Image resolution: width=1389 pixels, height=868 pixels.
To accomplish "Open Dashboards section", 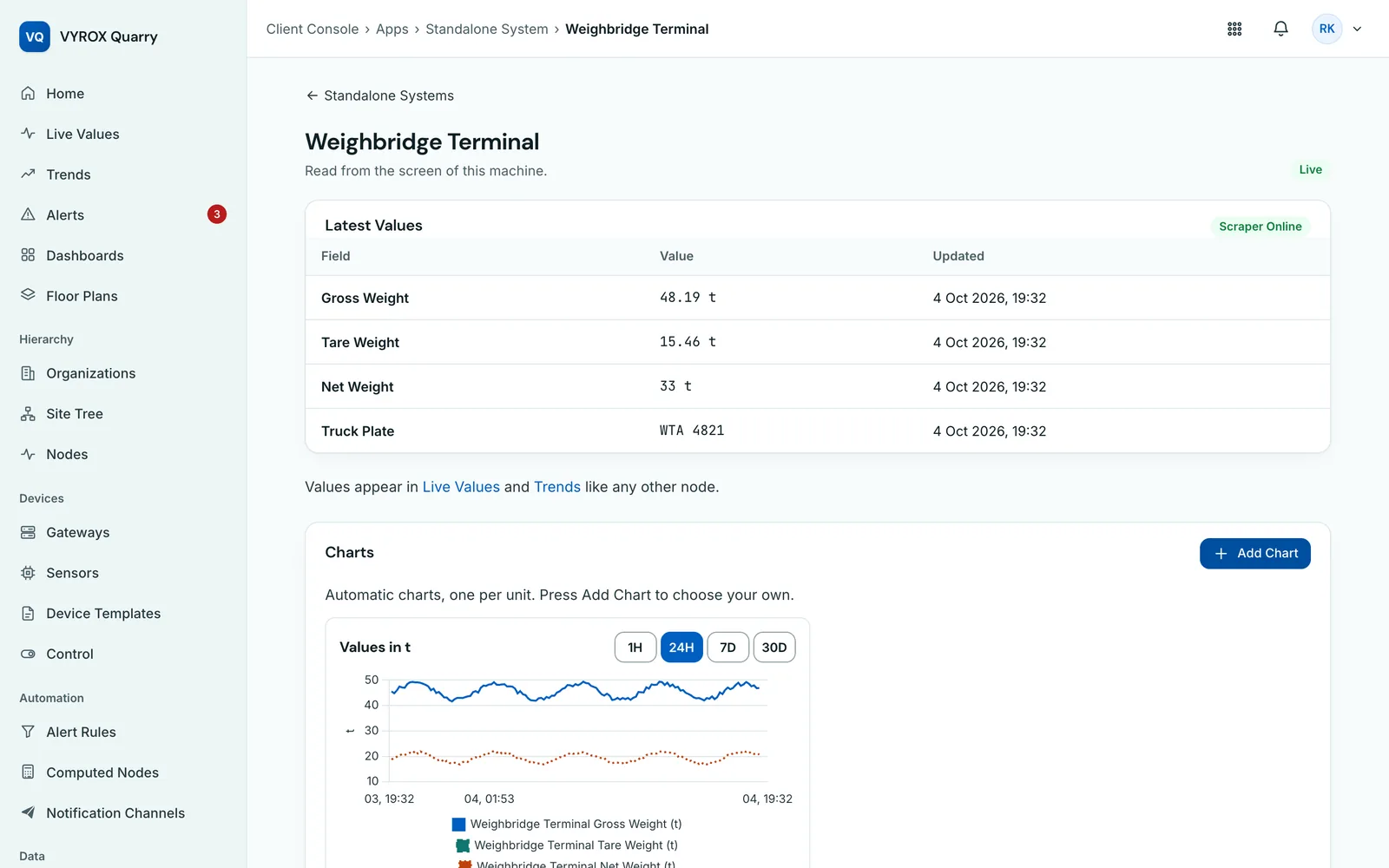I will click(x=84, y=255).
